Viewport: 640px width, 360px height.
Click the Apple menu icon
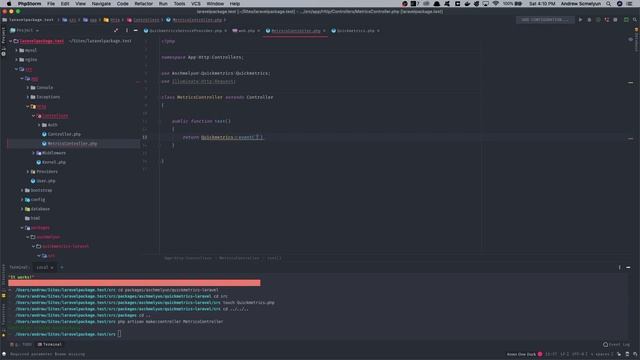pyautogui.click(x=9, y=4)
